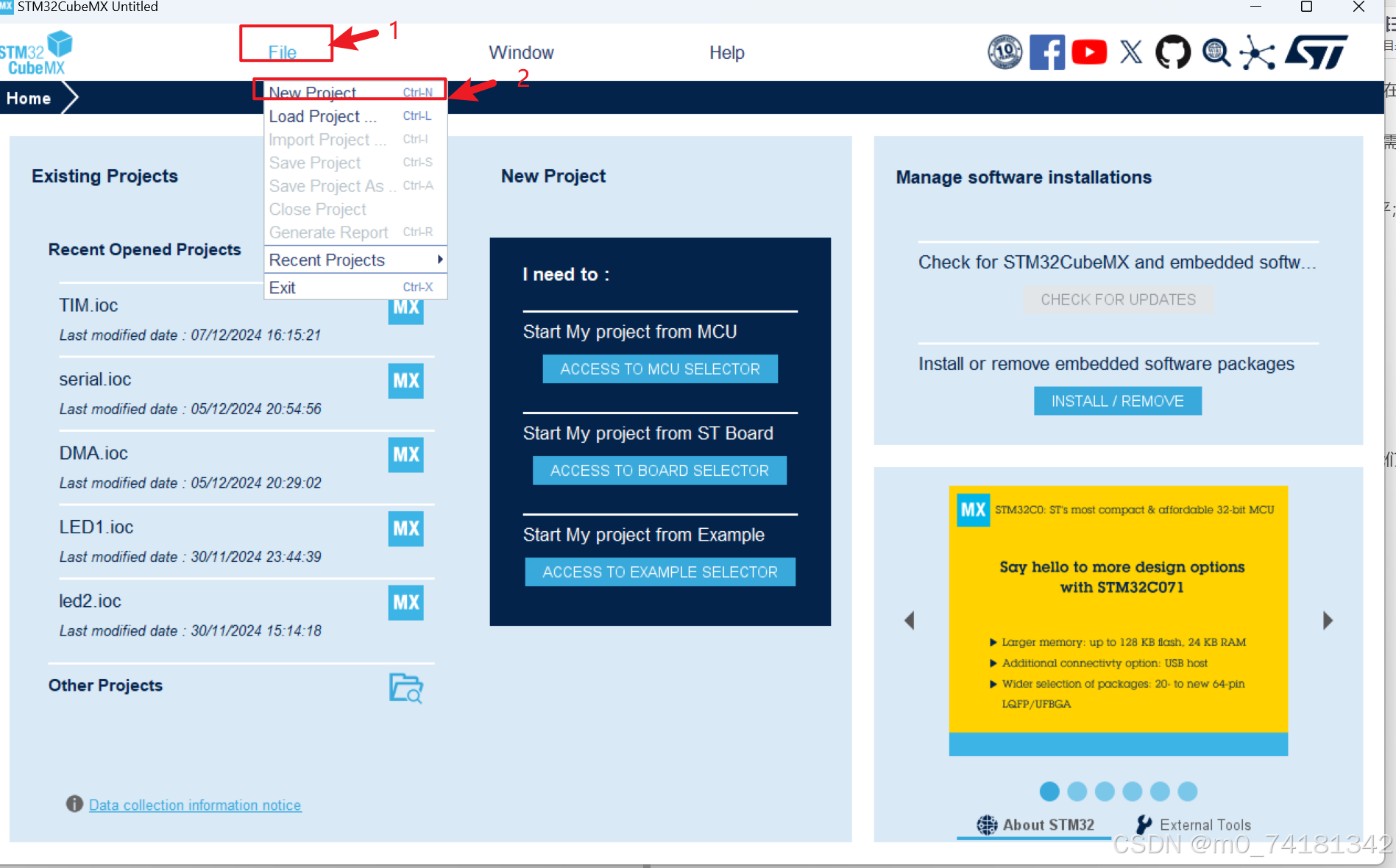The width and height of the screenshot is (1396, 868).
Task: Click ACCESS TO EXAMPLE SELECTOR button
Action: (660, 572)
